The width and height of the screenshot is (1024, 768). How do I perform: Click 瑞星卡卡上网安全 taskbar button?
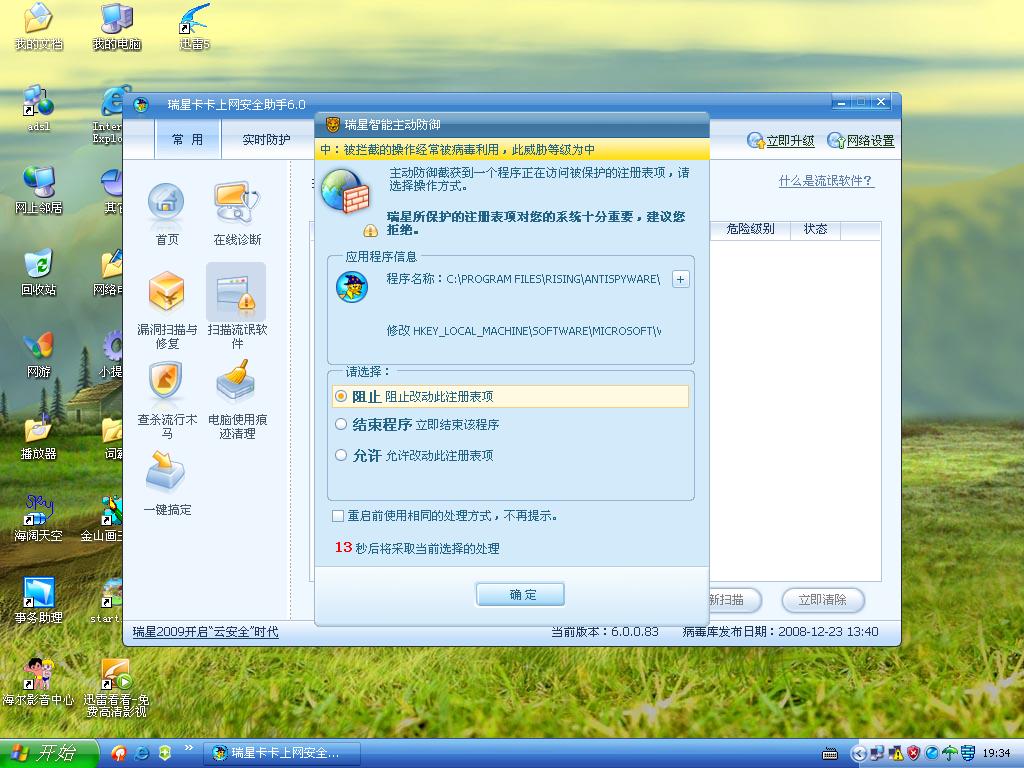(281, 754)
